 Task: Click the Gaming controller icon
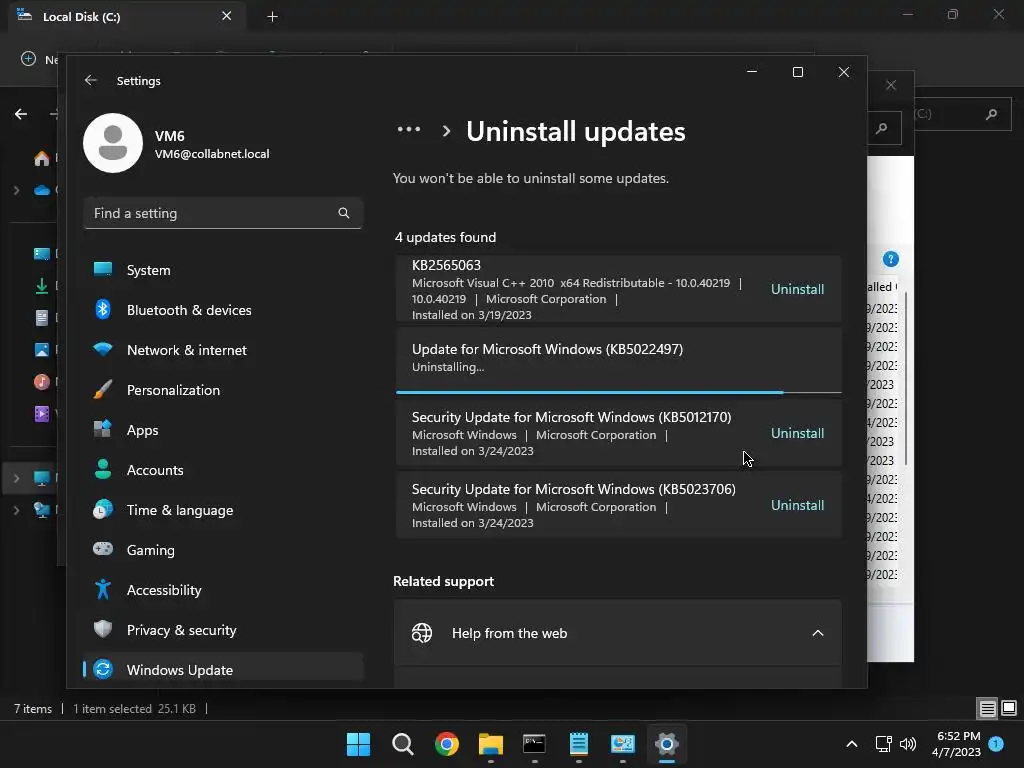click(x=103, y=549)
